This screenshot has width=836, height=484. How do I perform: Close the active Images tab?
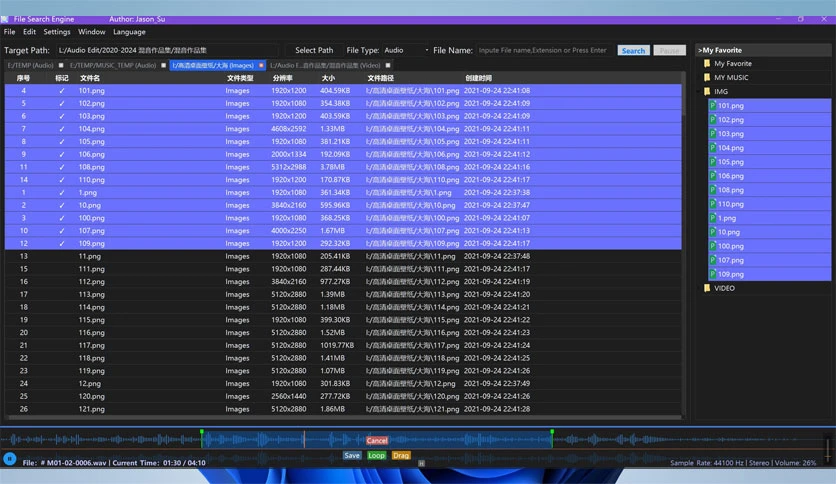pos(261,65)
